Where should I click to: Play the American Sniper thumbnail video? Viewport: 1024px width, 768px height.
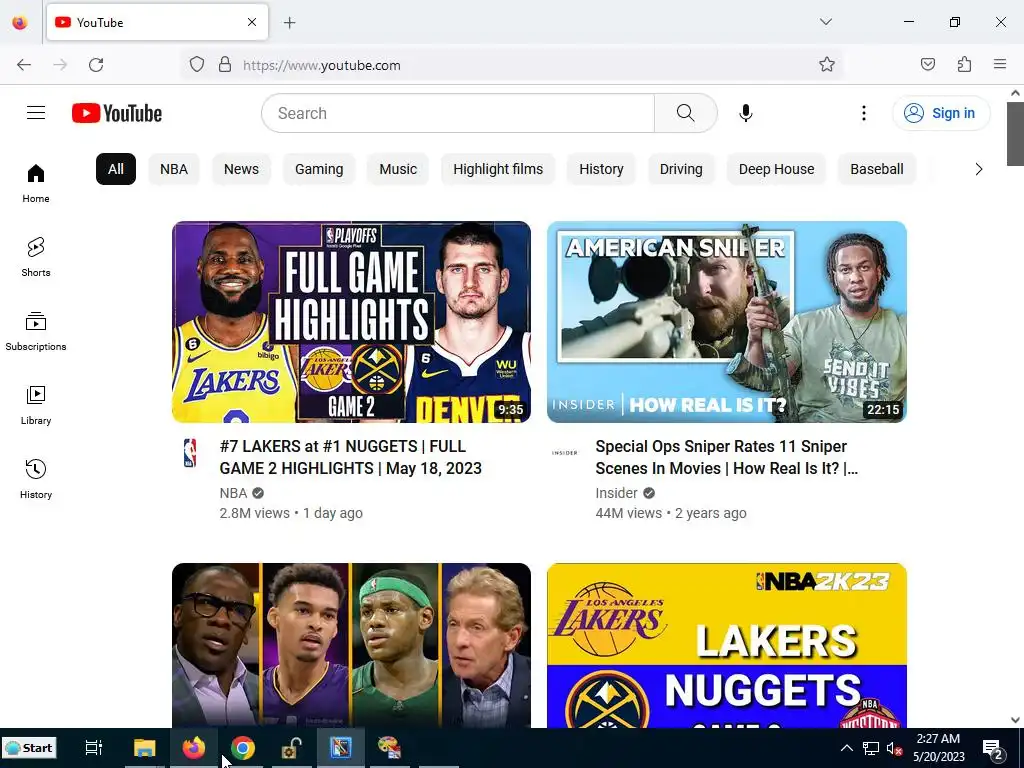[727, 322]
